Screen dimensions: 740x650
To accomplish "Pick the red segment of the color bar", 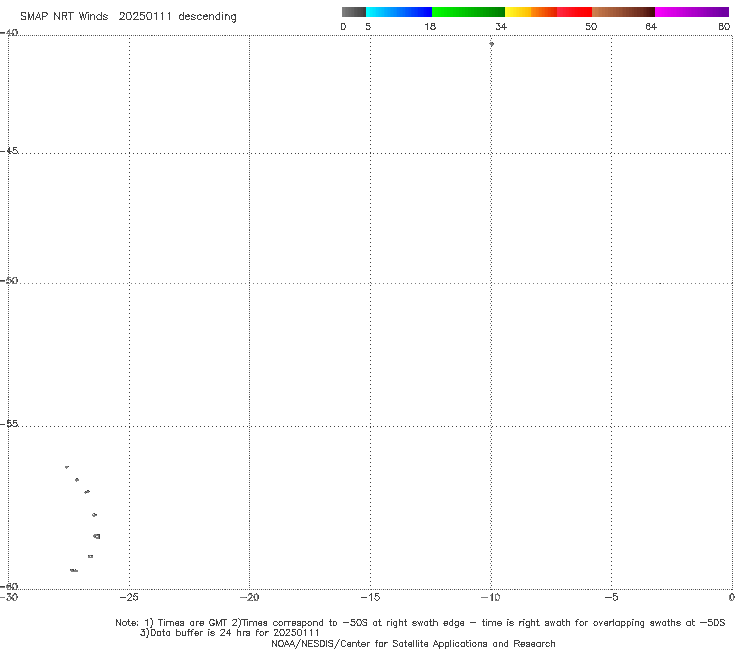I will coord(574,12).
